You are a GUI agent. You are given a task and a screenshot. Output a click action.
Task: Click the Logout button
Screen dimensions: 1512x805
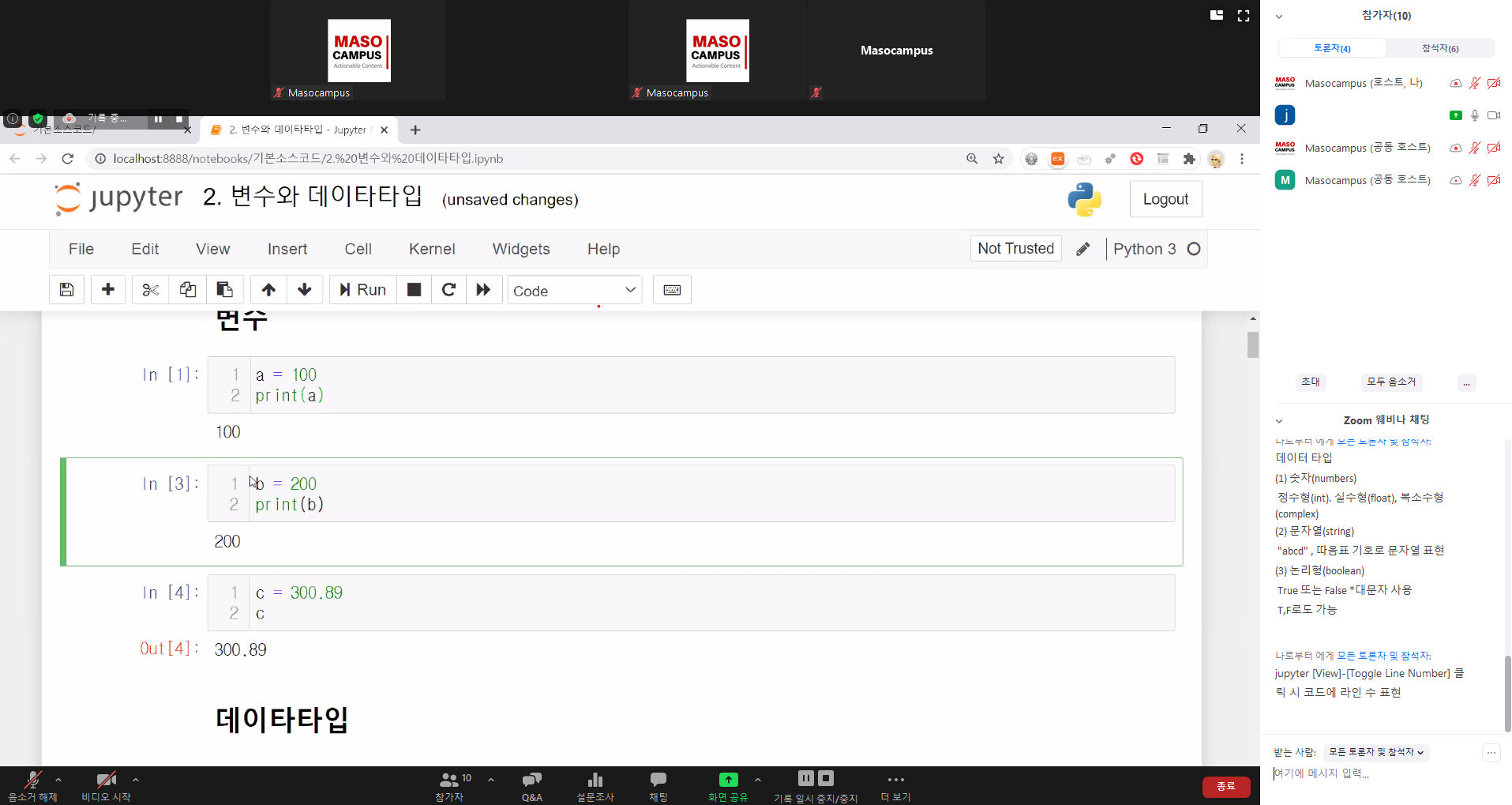(x=1165, y=199)
